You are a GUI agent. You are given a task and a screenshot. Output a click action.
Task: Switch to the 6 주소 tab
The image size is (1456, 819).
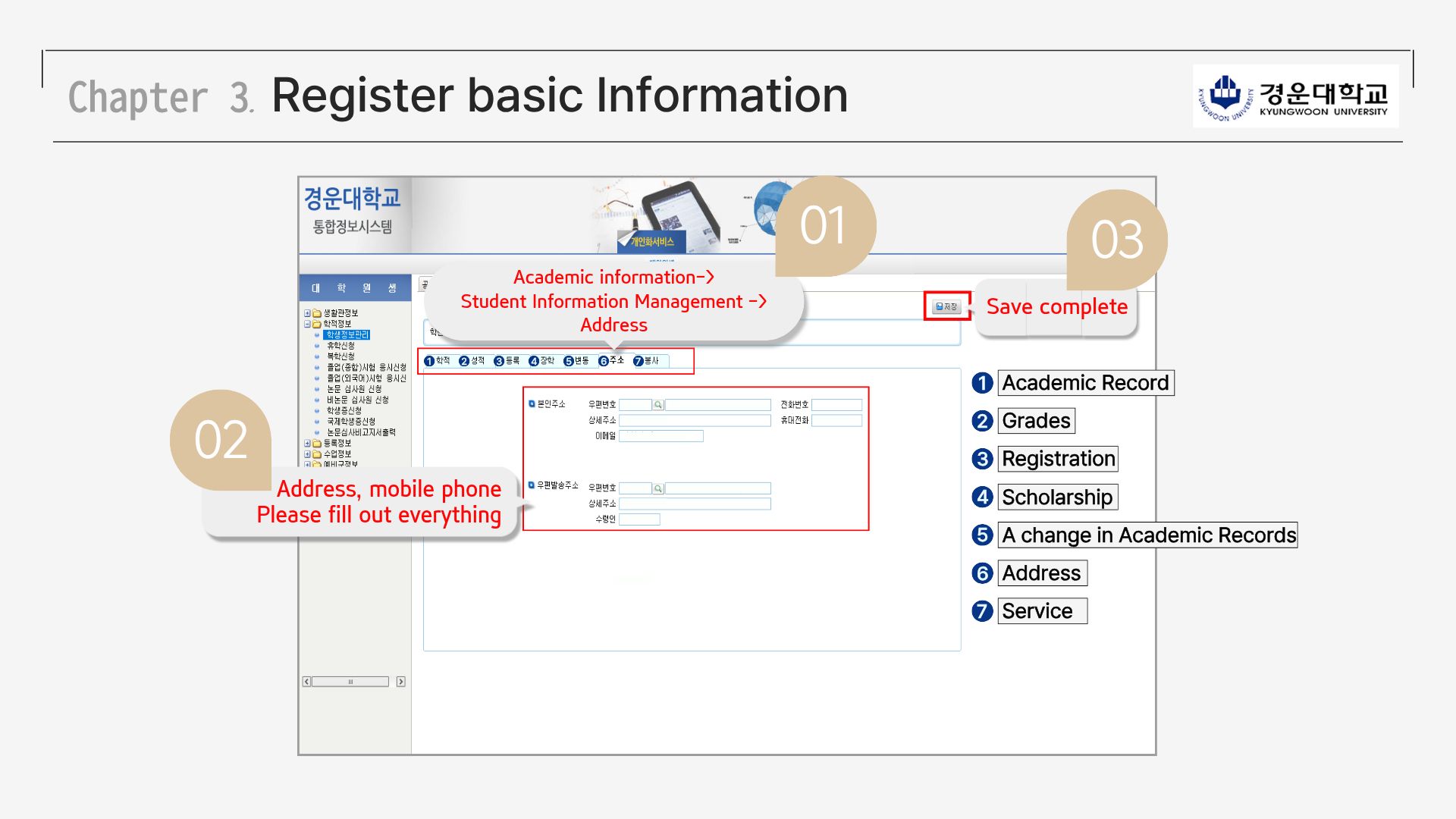point(611,361)
